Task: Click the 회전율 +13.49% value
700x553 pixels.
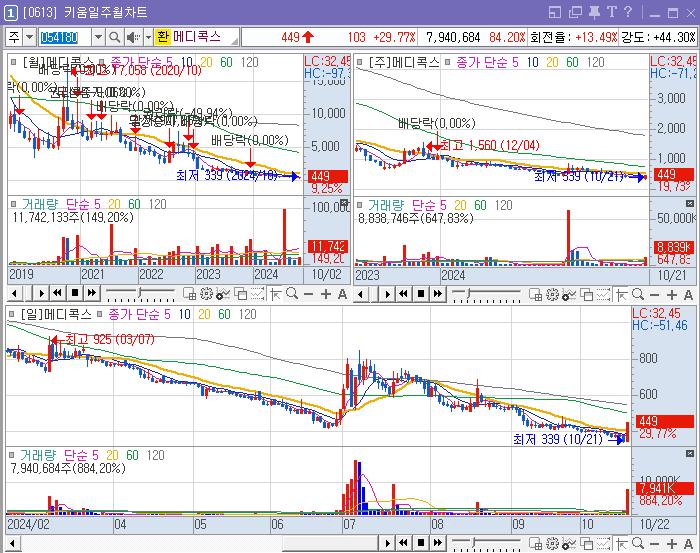Action: (x=596, y=37)
